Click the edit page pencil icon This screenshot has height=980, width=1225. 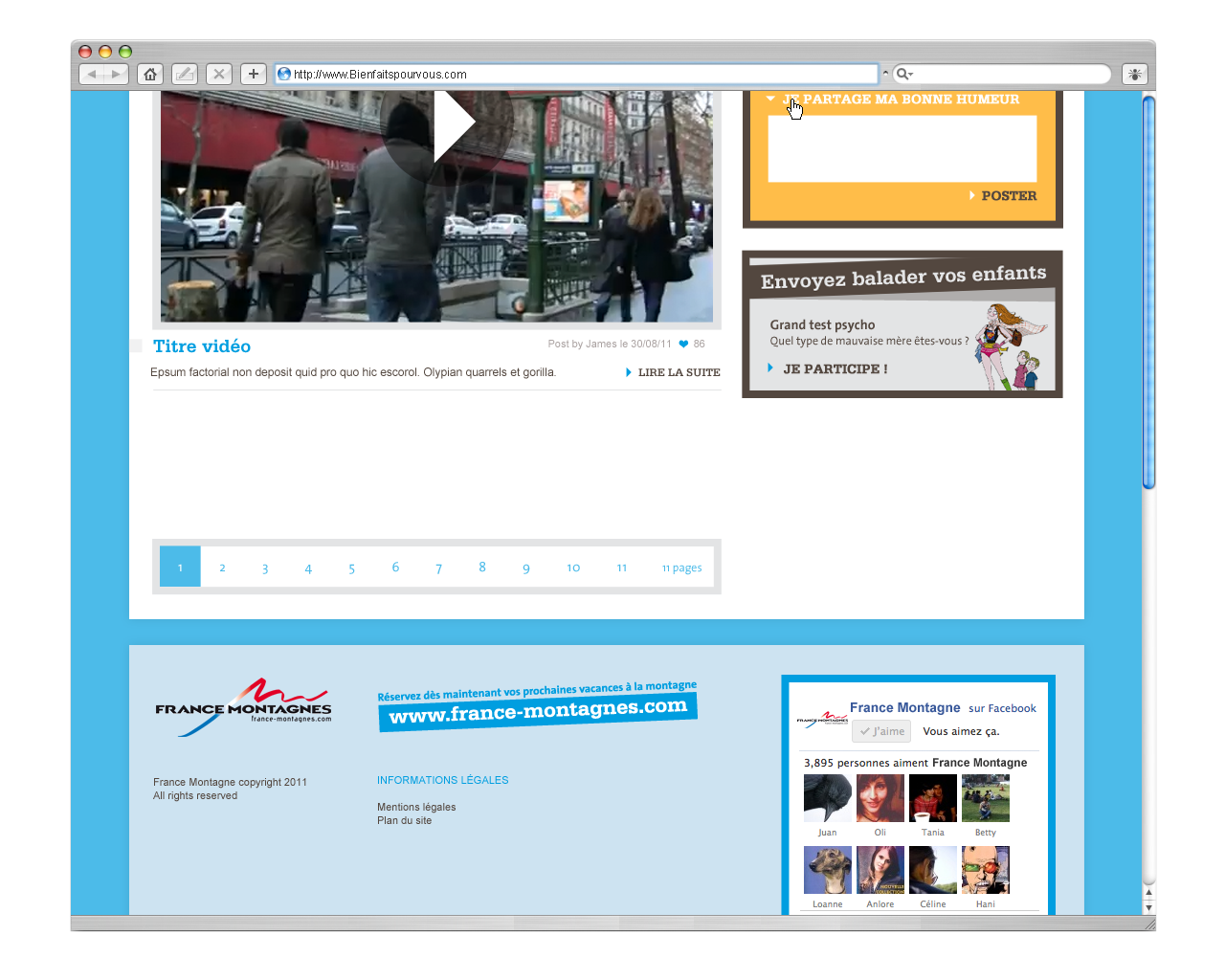click(x=185, y=74)
